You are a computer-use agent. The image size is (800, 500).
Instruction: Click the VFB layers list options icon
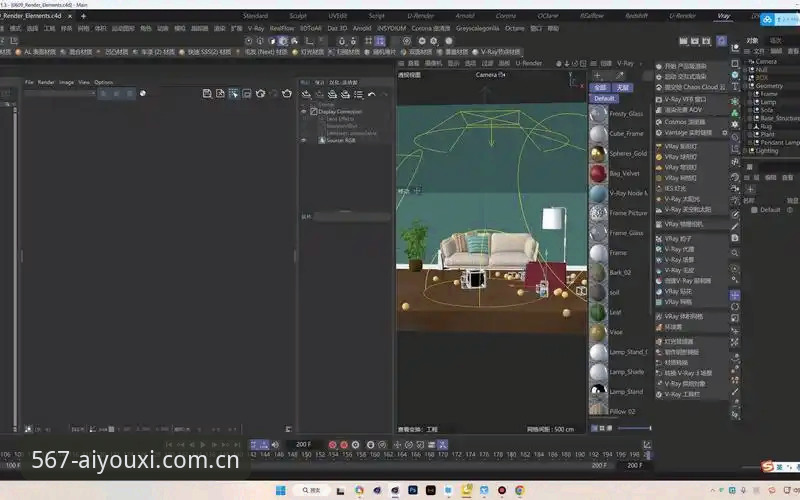click(359, 94)
